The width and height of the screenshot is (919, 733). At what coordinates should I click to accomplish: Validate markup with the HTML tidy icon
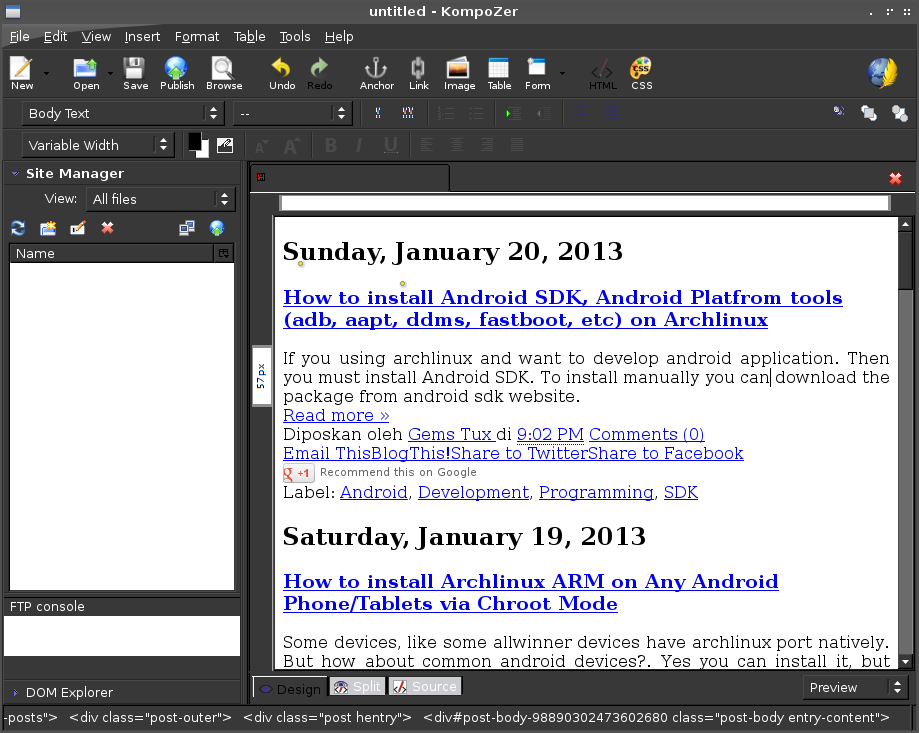coord(602,72)
